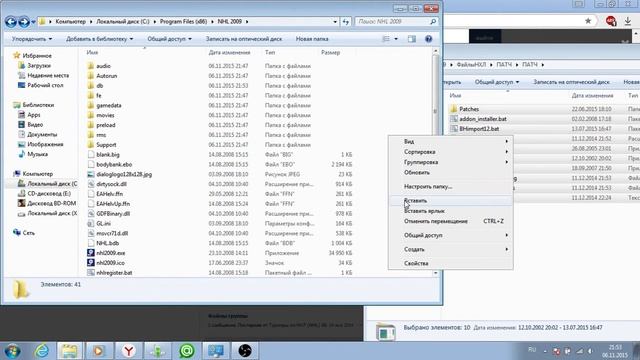The image size is (640, 360).
Task: Click Program Files (x86) breadcrumb
Action: coord(183,21)
